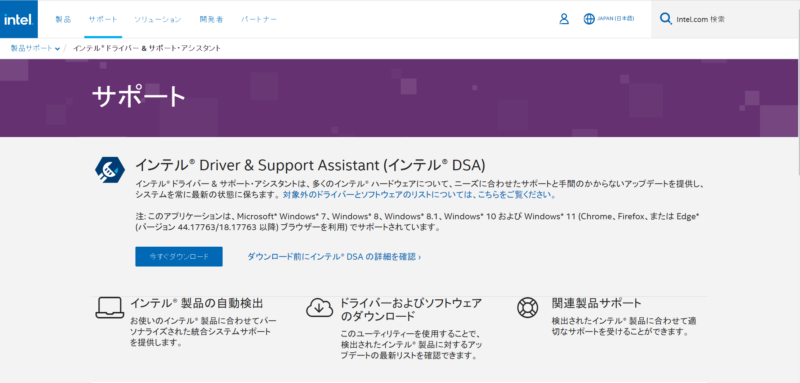Click インテル ドライバー & サポート・アシスタント breadcrumb
800x383 pixels.
[147, 48]
